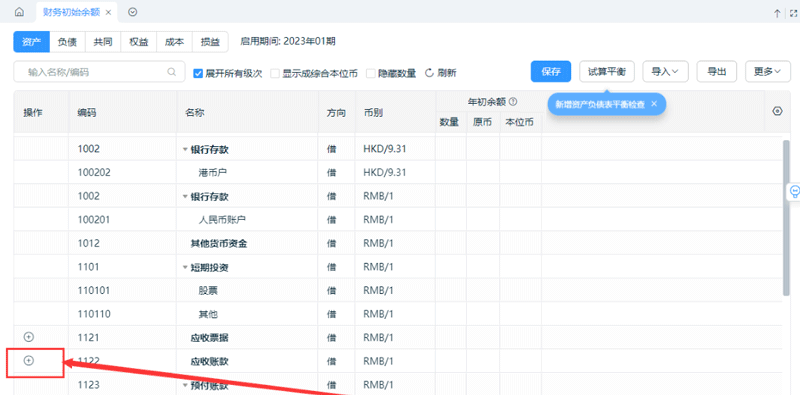The image size is (800, 395).
Task: Collapse 银行存款 HKD tree row
Action: pyautogui.click(x=185, y=150)
